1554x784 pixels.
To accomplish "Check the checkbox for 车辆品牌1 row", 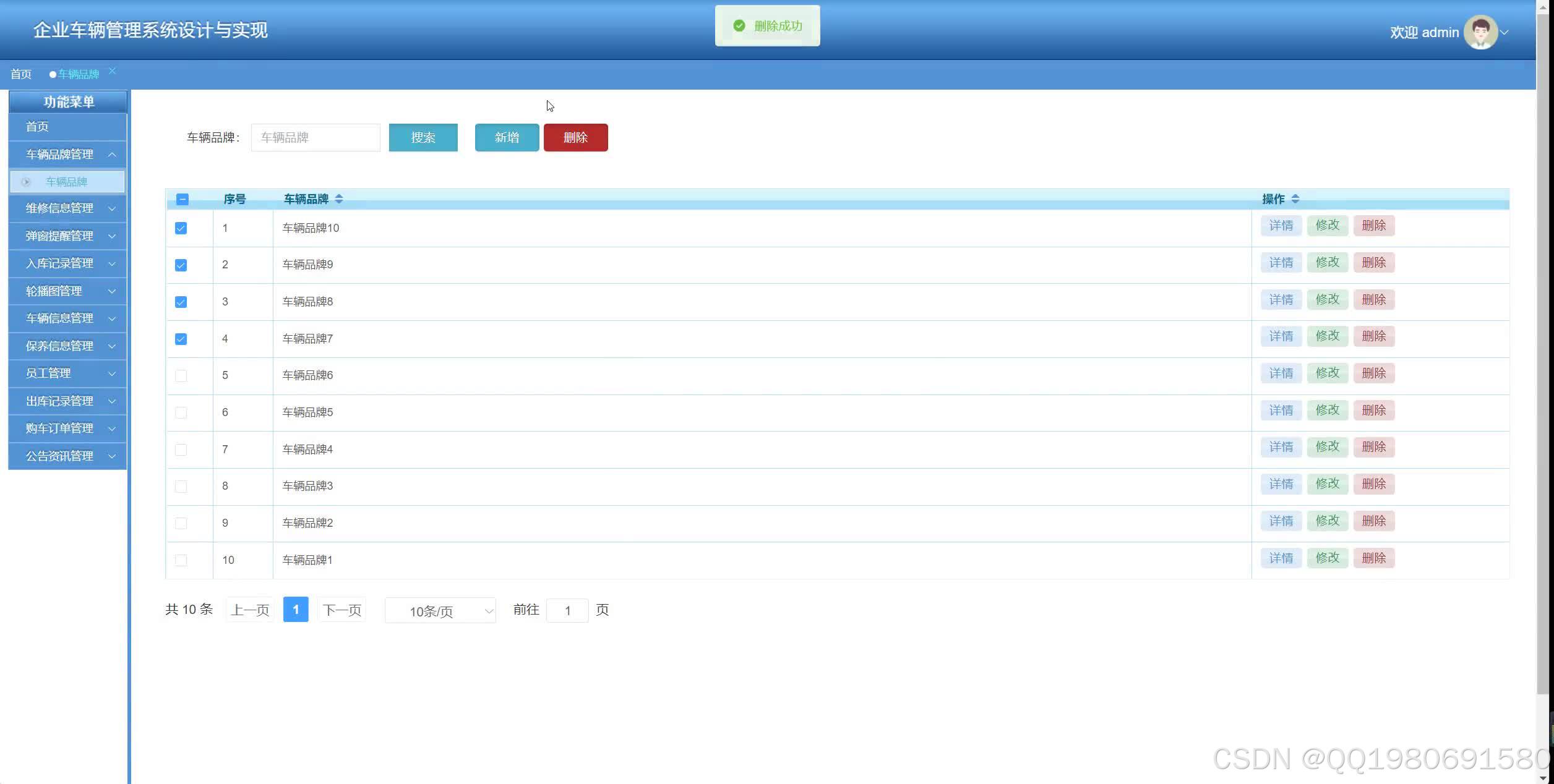I will [181, 560].
